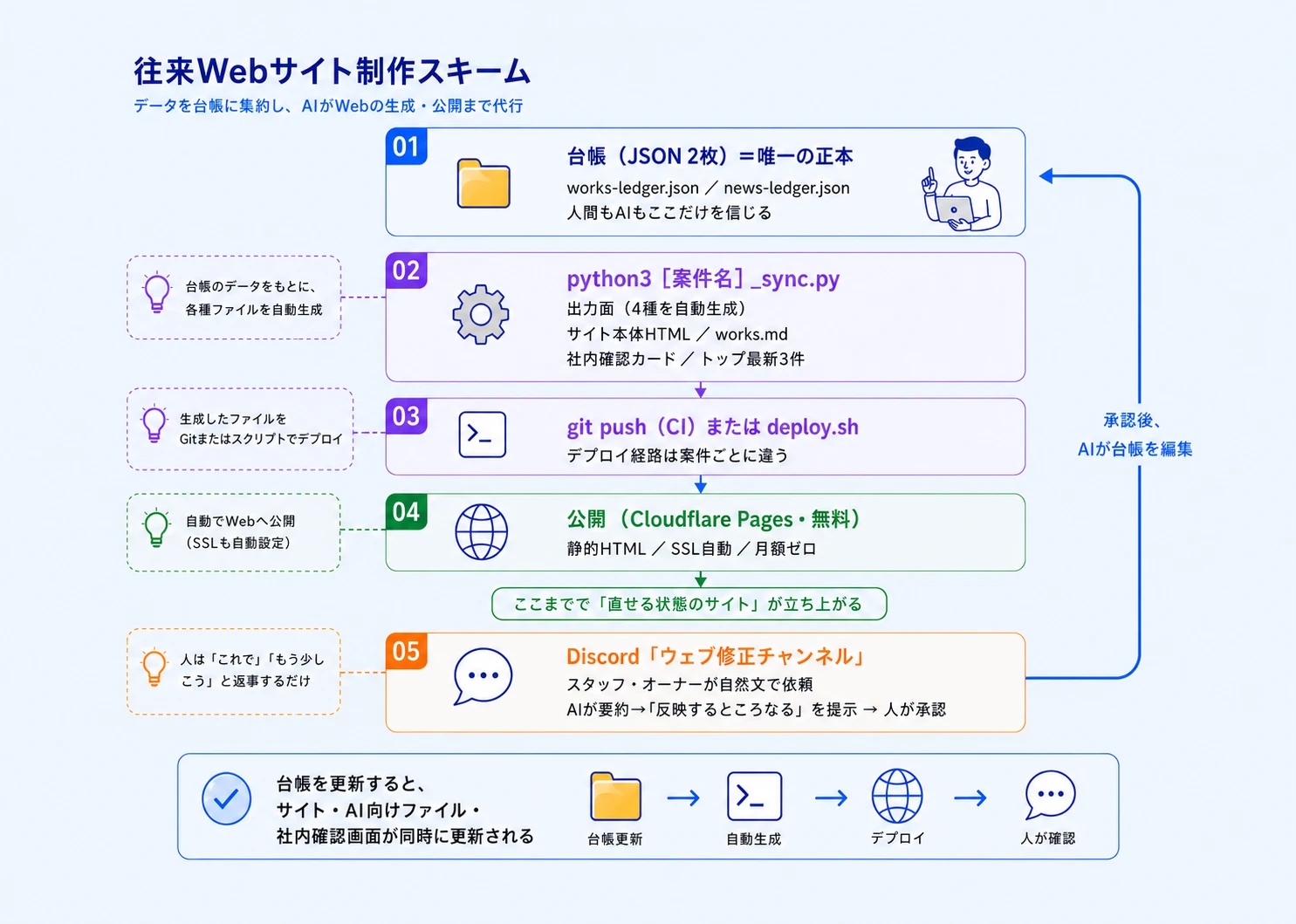Click the line スタッフ・オーナーが自然文で依頼
This screenshot has width=1296, height=924.
click(x=689, y=684)
